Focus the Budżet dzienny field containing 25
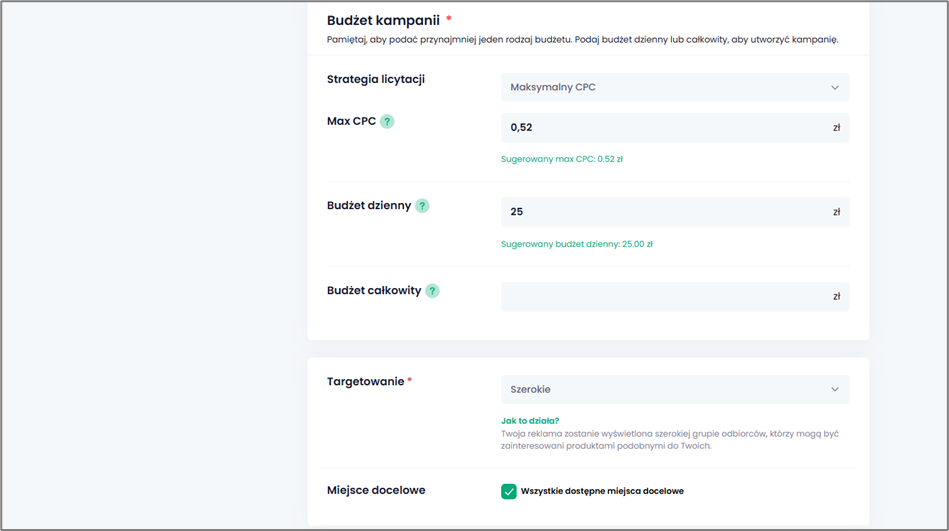The width and height of the screenshot is (949, 531). click(660, 212)
